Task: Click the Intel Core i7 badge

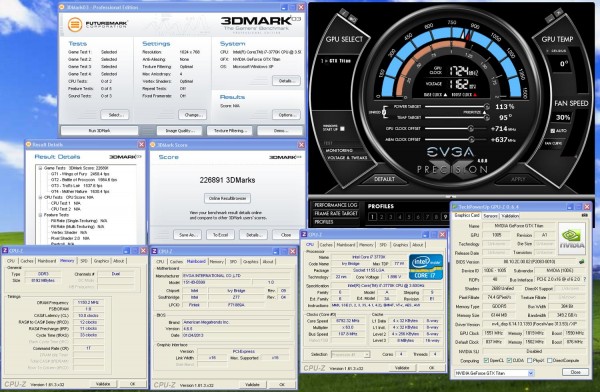Action: click(426, 266)
